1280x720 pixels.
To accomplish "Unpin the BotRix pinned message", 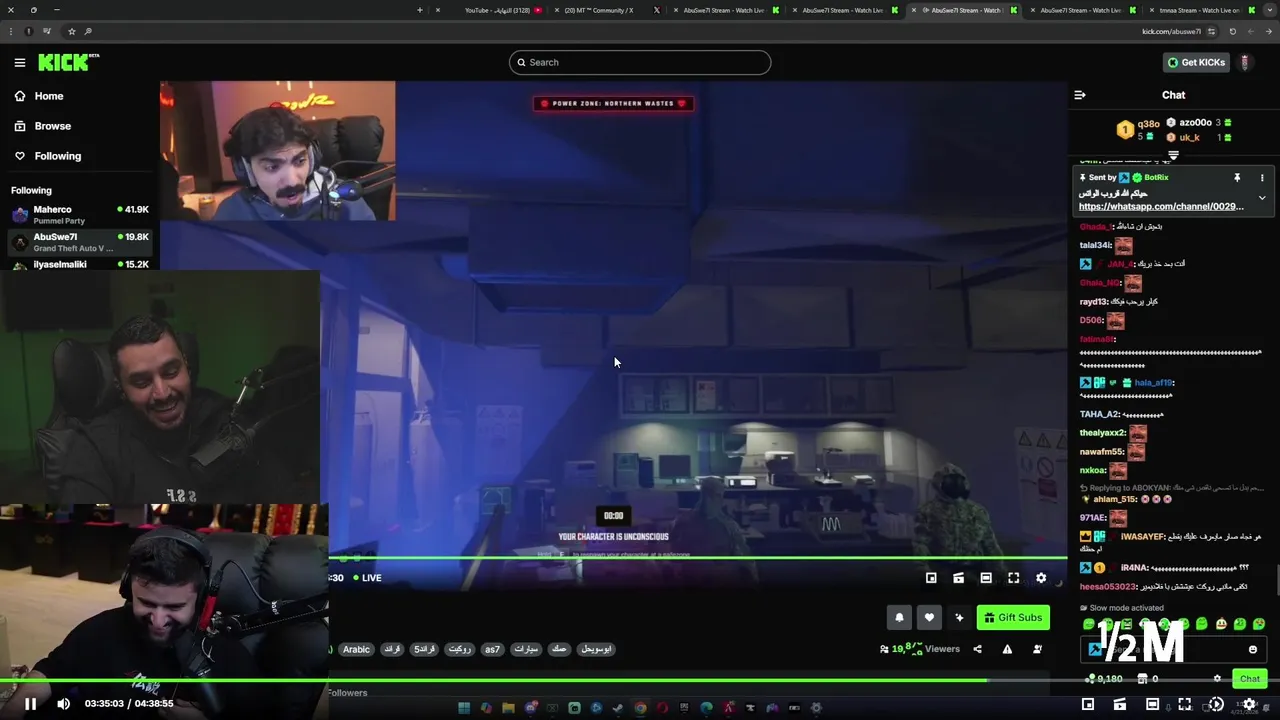I will point(1237,177).
